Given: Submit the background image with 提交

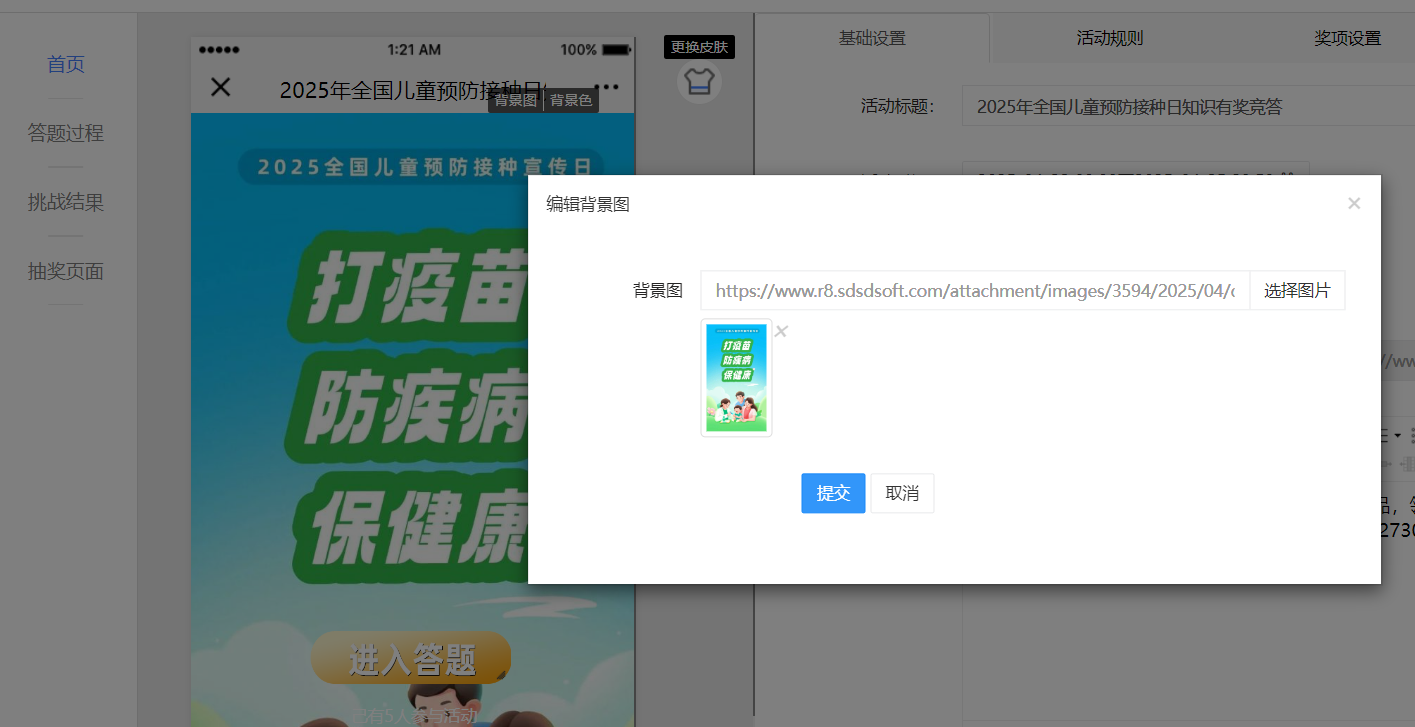Looking at the screenshot, I should tap(832, 493).
